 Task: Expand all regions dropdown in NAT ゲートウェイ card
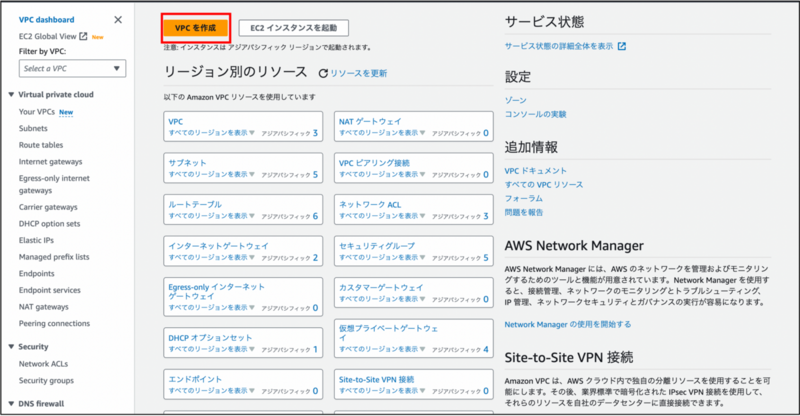click(382, 133)
